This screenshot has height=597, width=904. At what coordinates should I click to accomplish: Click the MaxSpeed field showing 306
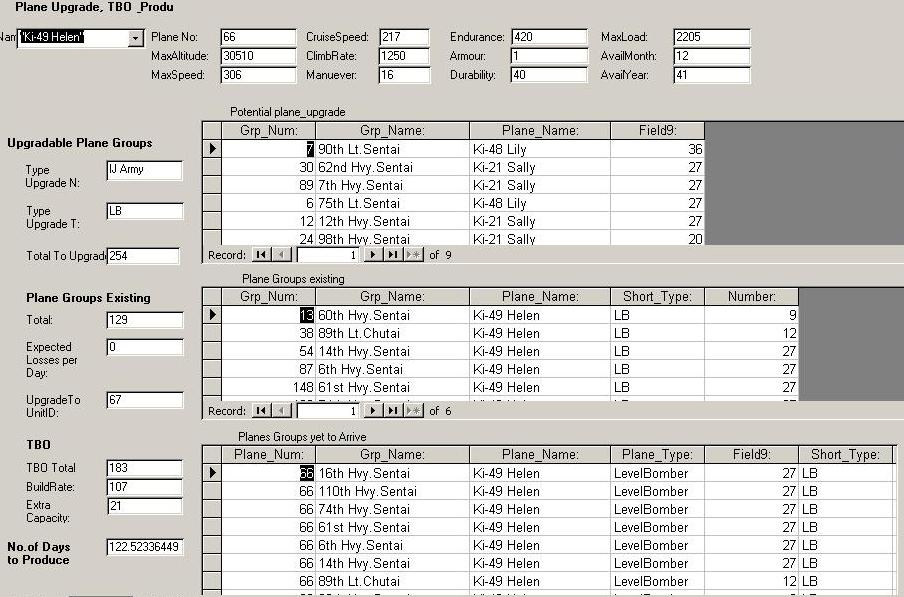coord(258,75)
